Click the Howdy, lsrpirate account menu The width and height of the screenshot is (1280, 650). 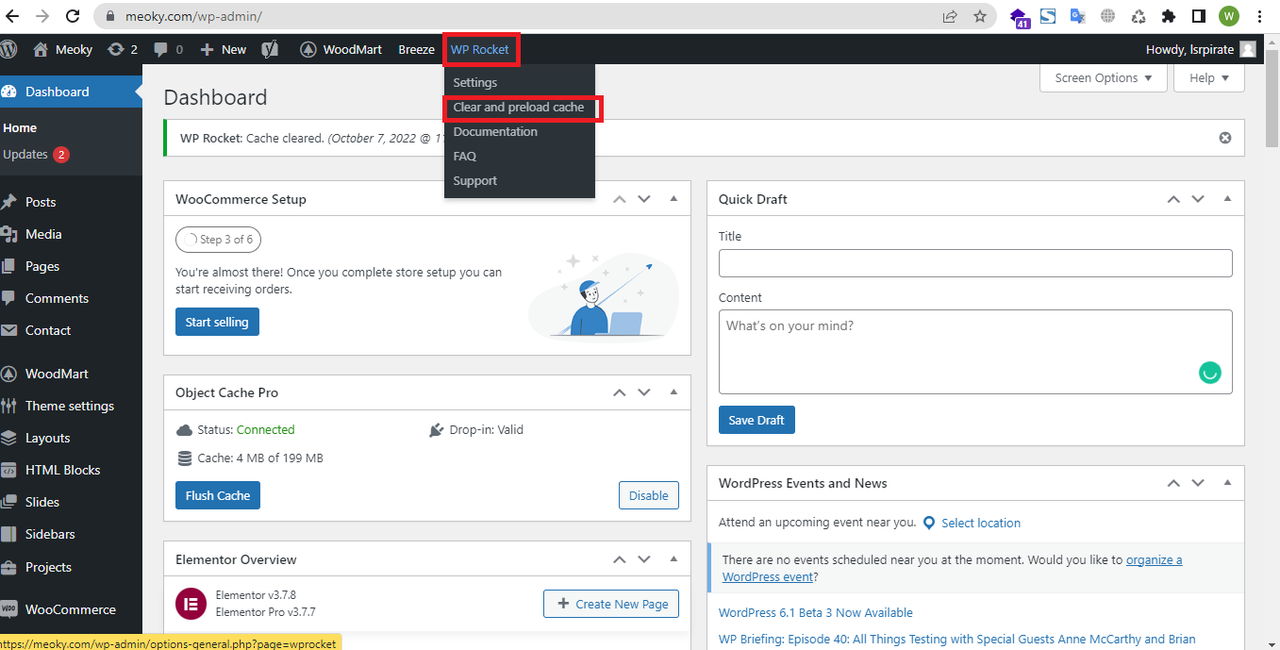1201,49
